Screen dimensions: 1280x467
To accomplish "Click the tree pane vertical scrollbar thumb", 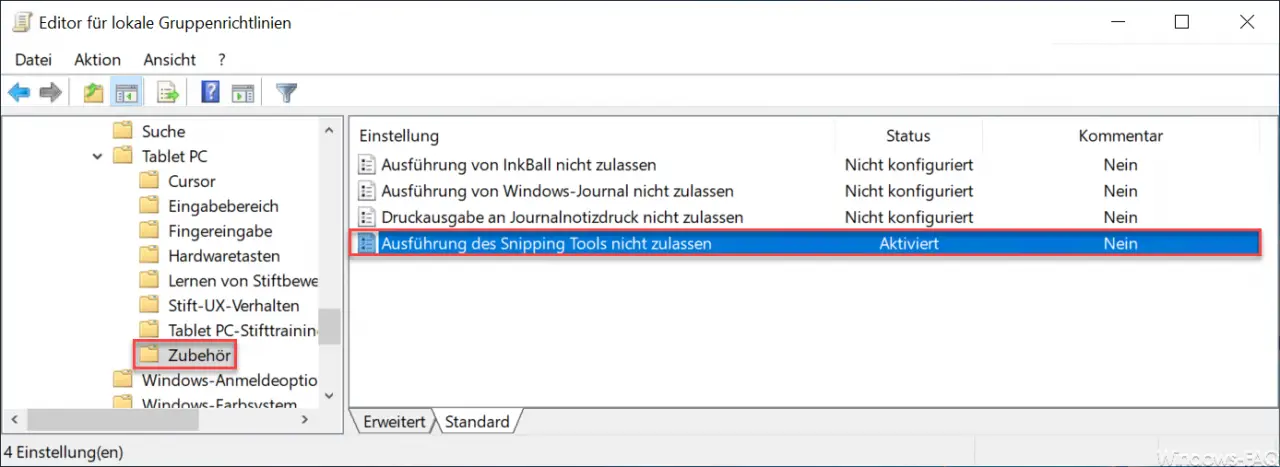I will pos(329,326).
